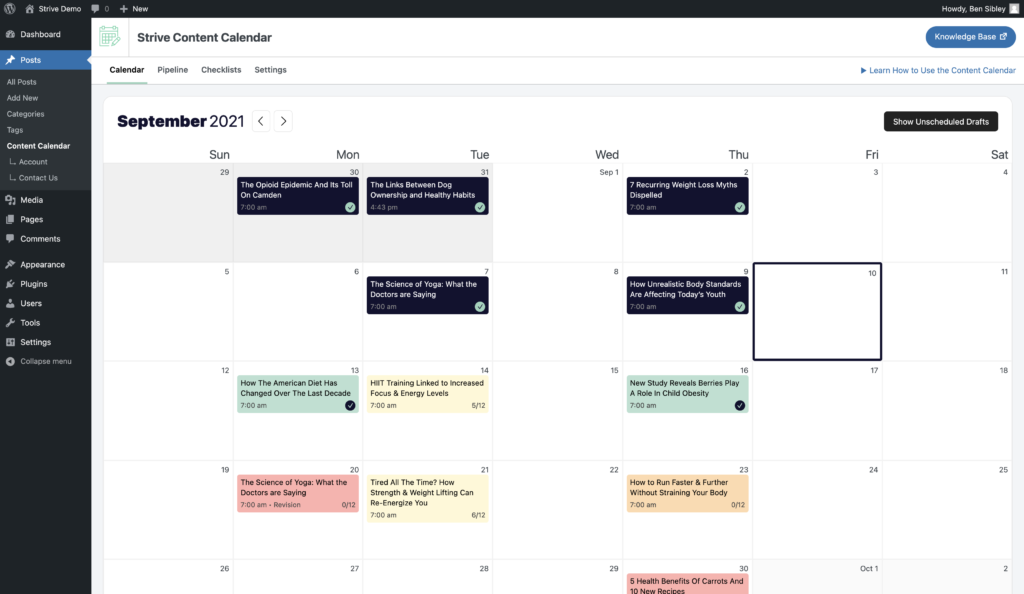Click the Collapse menu arrow icon
This screenshot has width=1024, height=594.
pos(10,361)
